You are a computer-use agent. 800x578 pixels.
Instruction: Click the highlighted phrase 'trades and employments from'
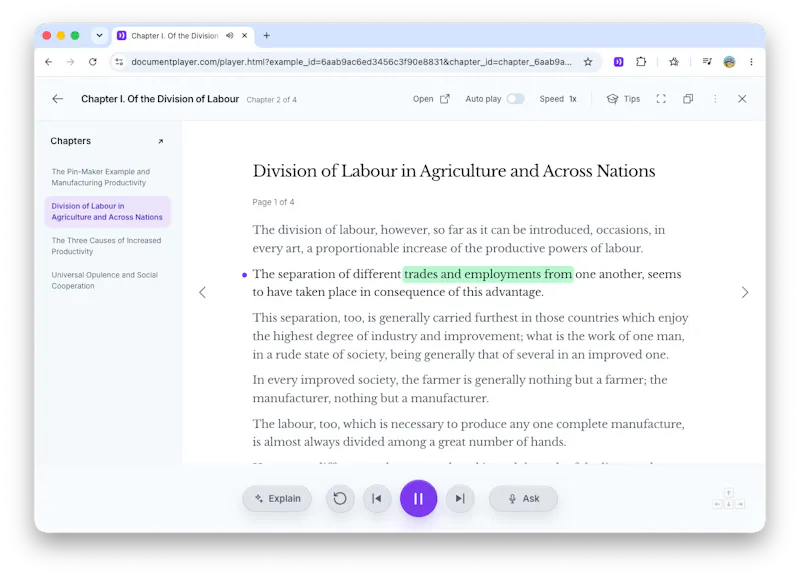tap(488, 274)
